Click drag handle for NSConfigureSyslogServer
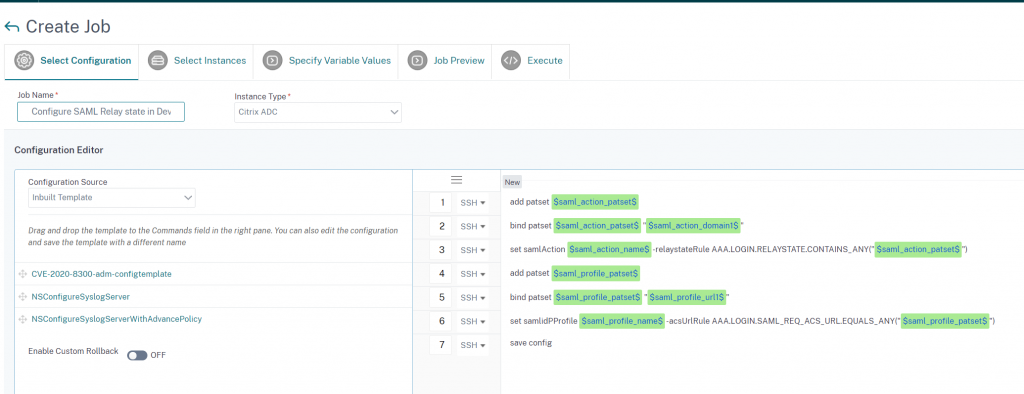 (24, 297)
